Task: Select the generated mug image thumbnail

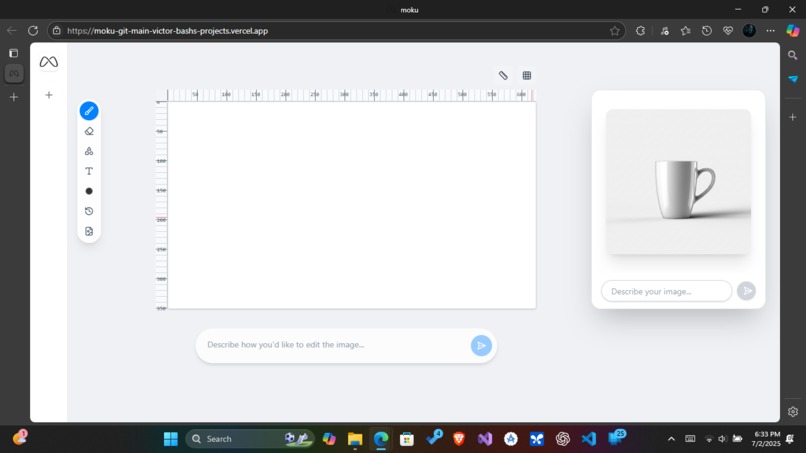Action: 678,182
